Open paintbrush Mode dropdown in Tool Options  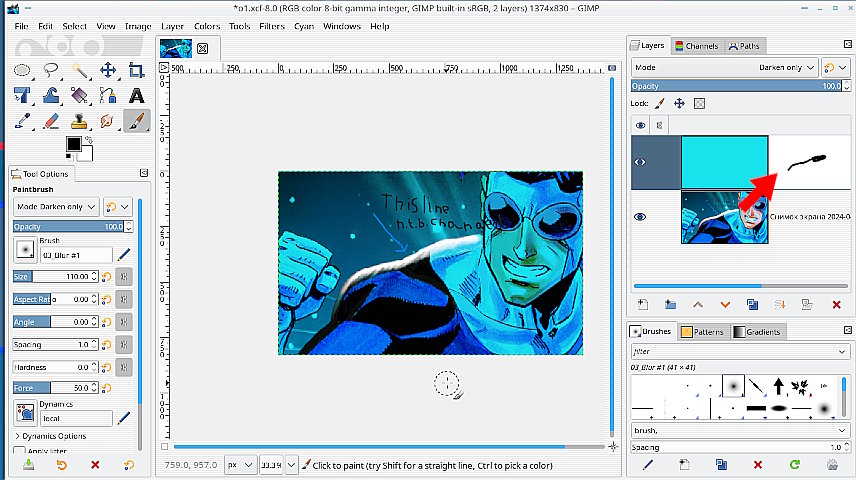pyautogui.click(x=56, y=206)
